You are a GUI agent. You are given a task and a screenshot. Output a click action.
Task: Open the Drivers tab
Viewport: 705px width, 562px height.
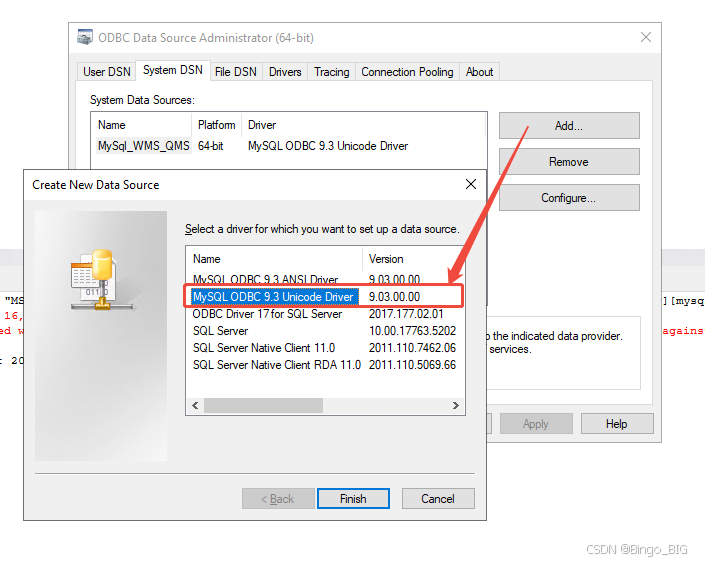pos(285,72)
